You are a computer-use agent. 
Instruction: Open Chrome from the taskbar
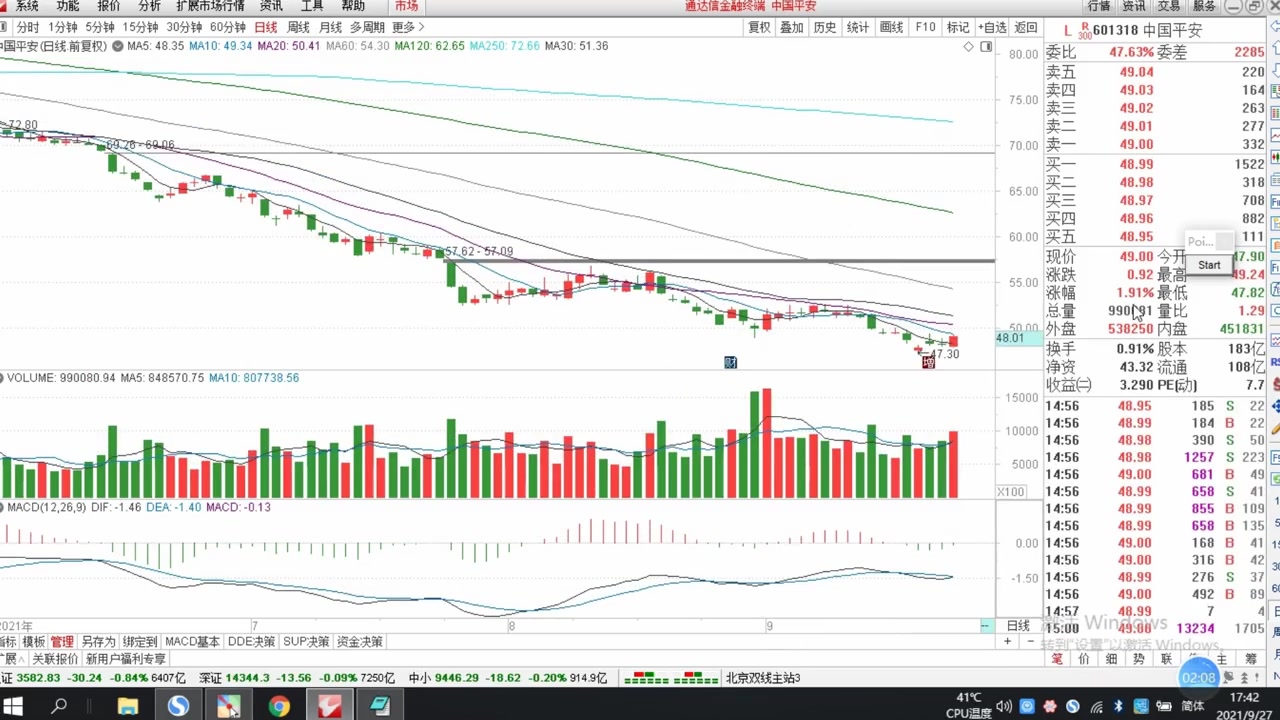point(279,706)
